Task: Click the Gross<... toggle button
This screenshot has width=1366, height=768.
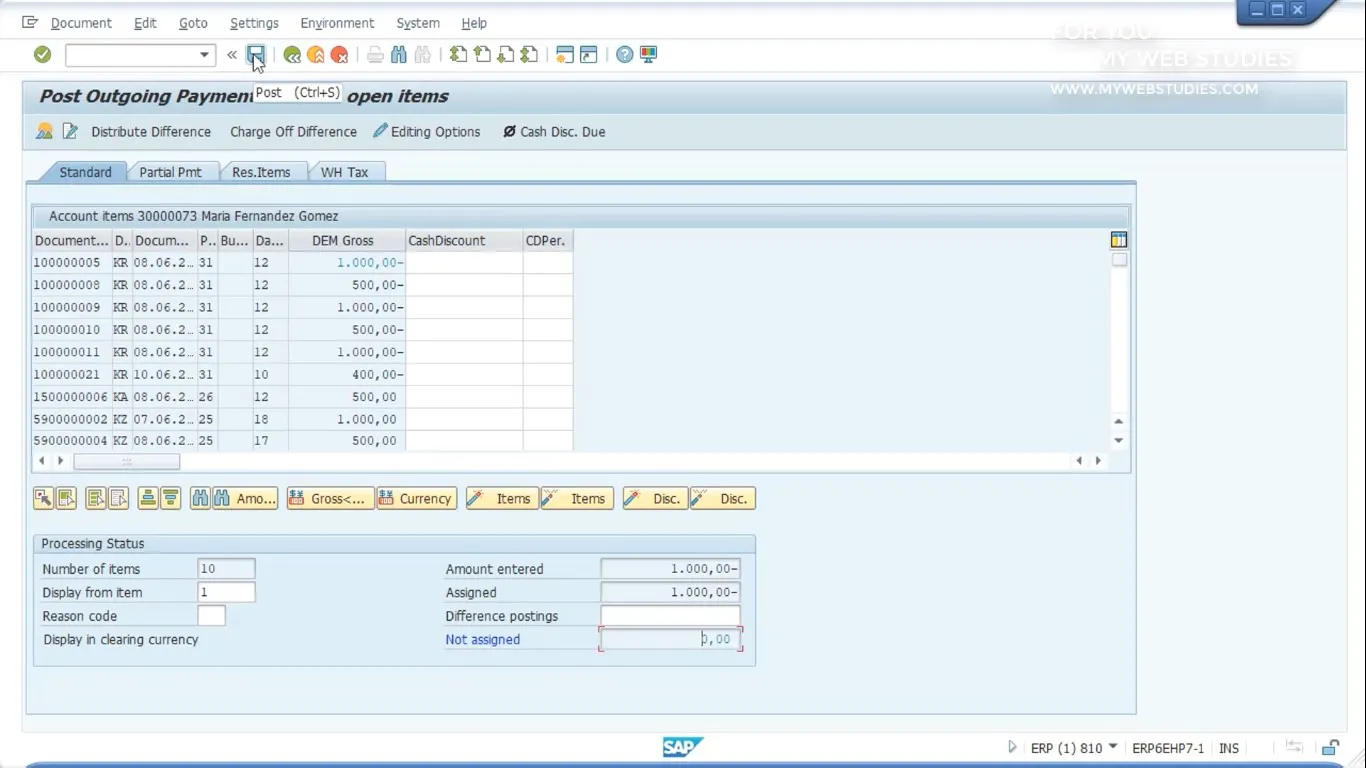Action: pyautogui.click(x=331, y=498)
